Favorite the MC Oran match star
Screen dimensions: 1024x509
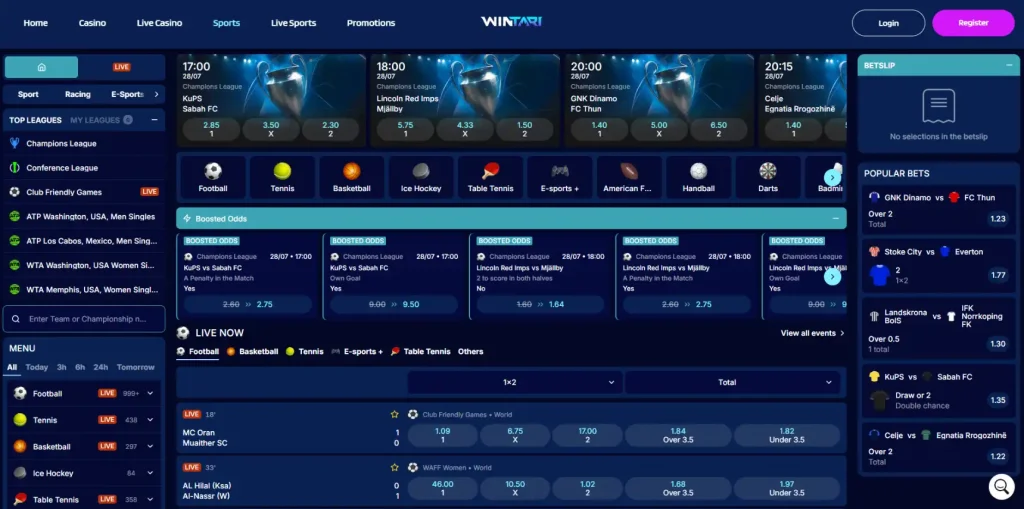394,414
